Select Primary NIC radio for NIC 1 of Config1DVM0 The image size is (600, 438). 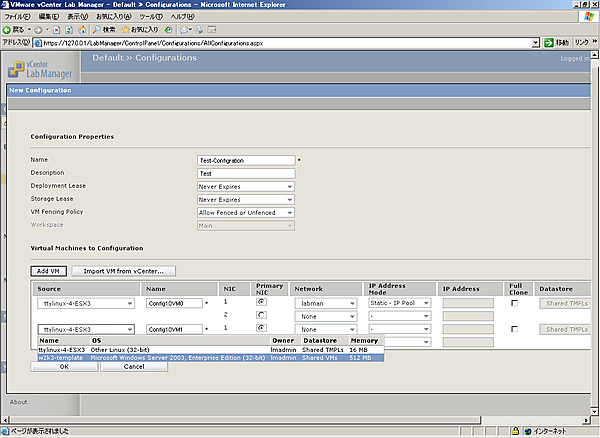click(261, 301)
